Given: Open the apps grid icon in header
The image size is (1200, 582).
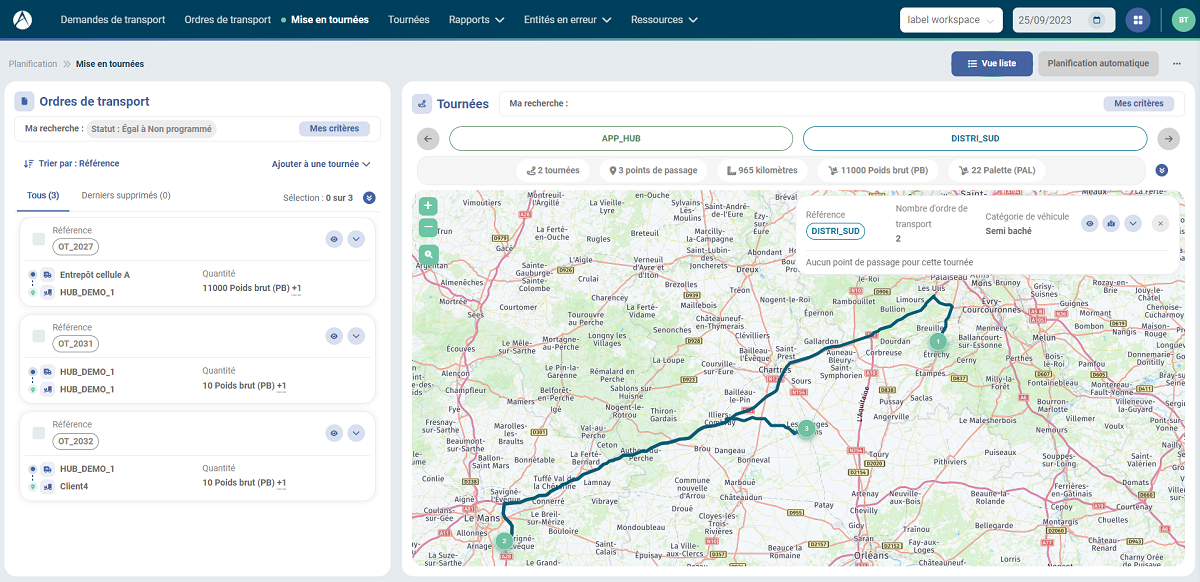Looking at the screenshot, I should (1137, 20).
